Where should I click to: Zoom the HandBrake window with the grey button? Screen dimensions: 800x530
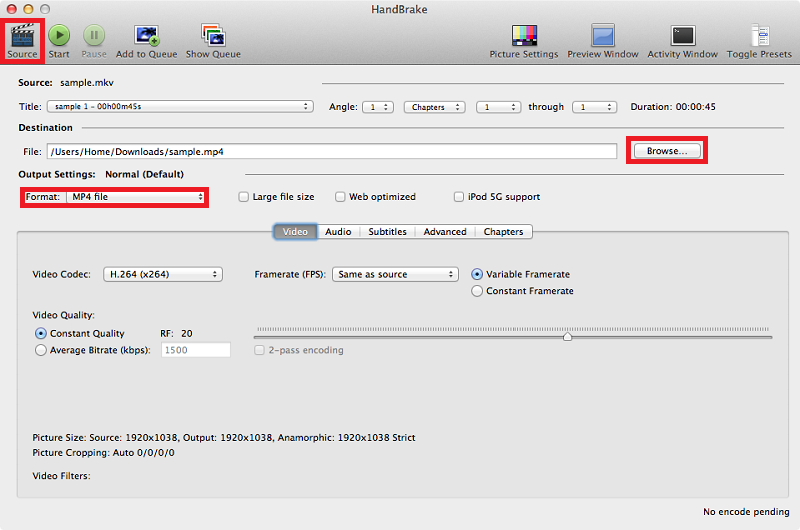(x=45, y=9)
